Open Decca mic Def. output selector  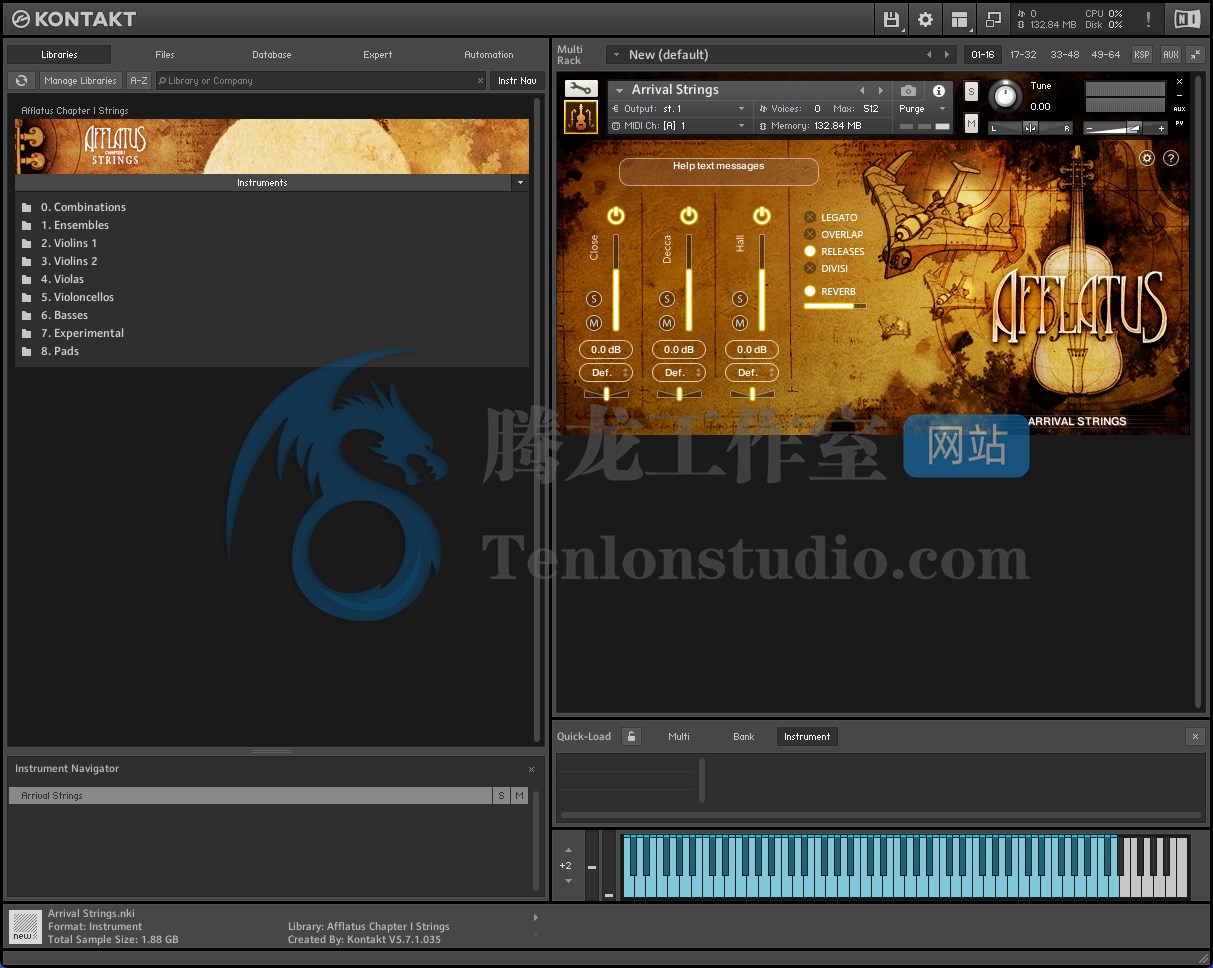(x=679, y=372)
